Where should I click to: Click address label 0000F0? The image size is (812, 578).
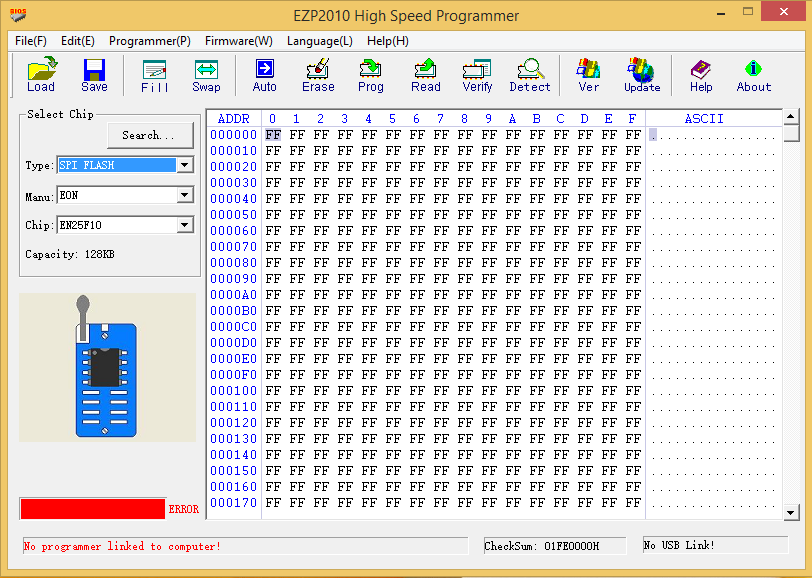(x=234, y=375)
